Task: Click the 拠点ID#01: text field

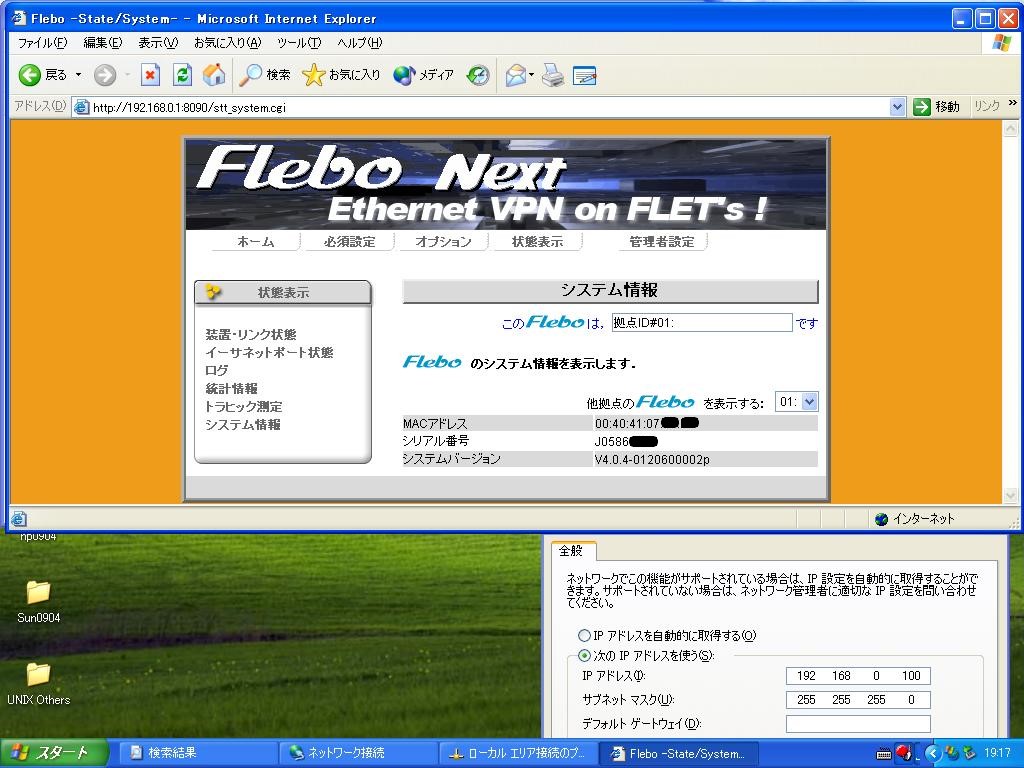Action: (702, 322)
